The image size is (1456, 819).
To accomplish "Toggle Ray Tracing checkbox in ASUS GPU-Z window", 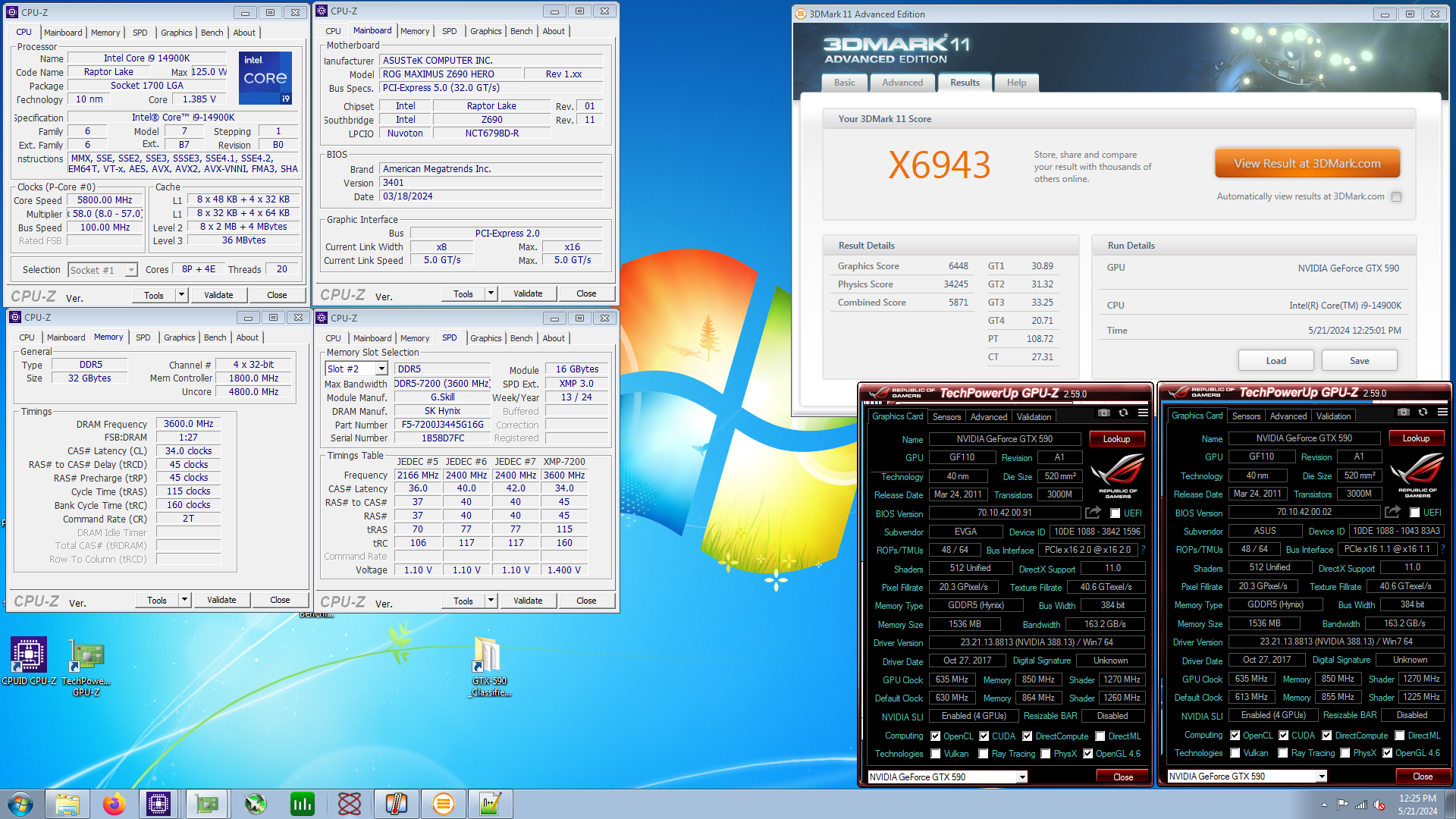I will (1283, 753).
